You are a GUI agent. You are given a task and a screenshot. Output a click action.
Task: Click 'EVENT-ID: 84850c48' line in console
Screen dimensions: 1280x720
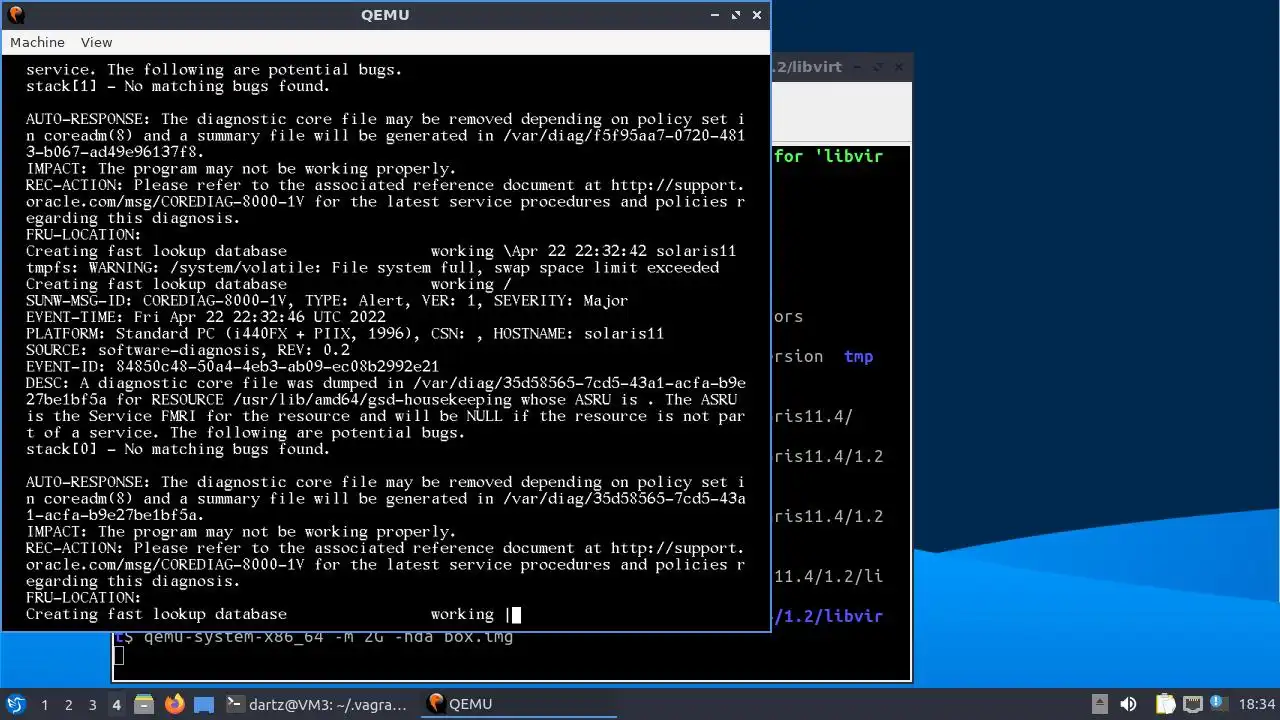pos(232,366)
